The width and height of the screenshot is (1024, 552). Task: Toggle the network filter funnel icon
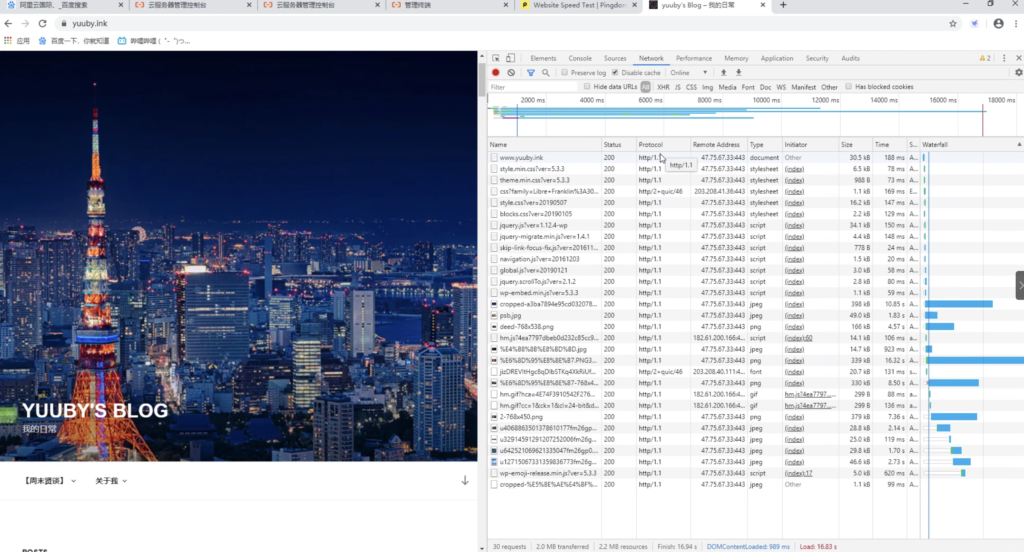pos(530,73)
